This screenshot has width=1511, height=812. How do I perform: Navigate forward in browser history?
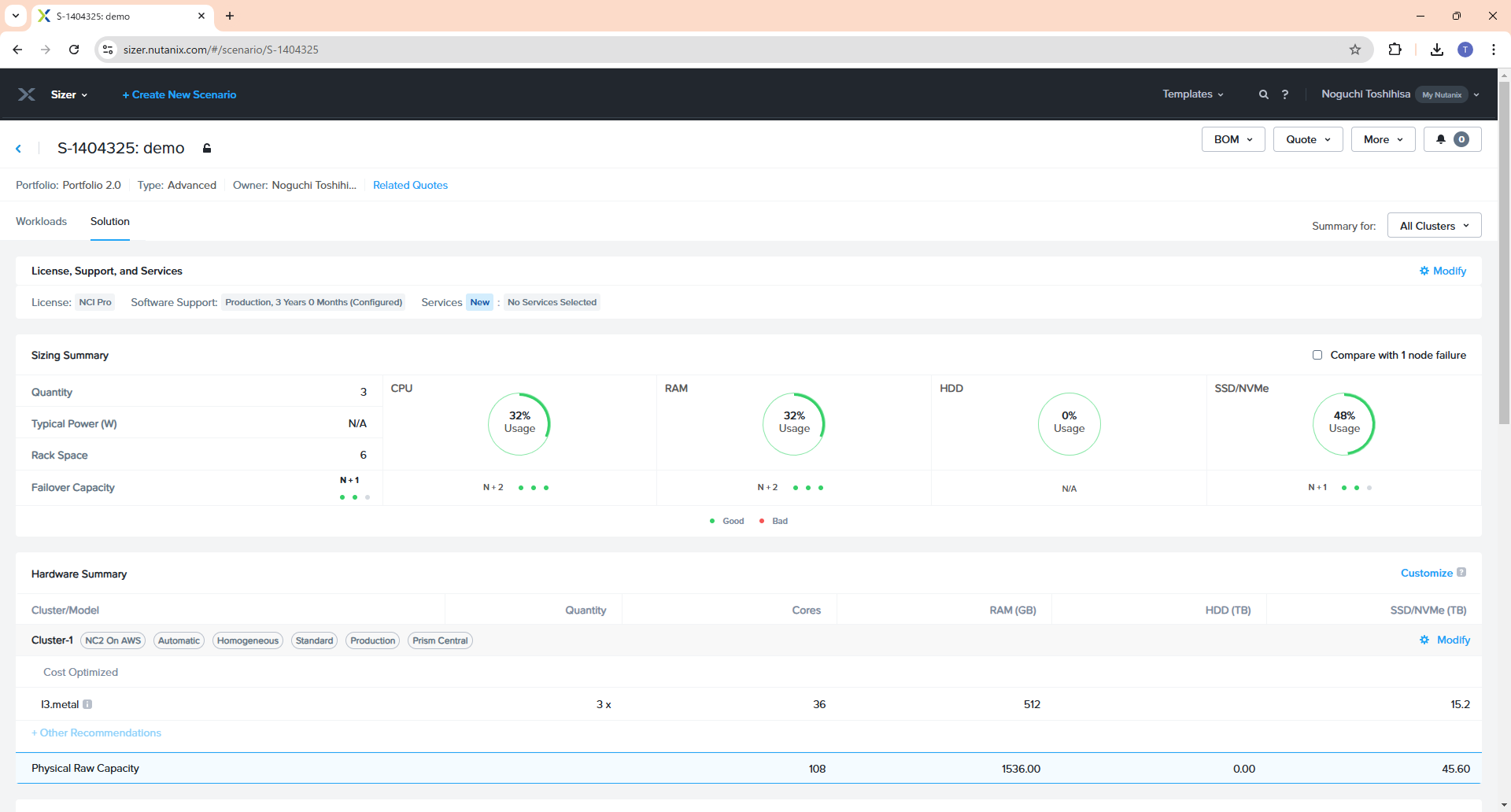click(x=46, y=50)
